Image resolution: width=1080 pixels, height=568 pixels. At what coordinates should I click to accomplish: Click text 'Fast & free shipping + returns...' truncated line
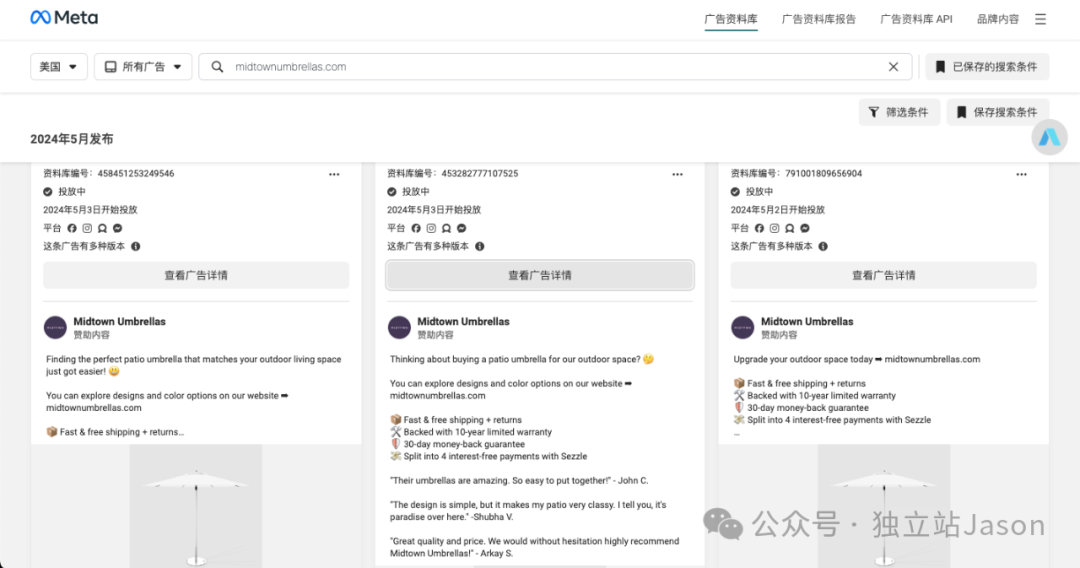tap(115, 432)
